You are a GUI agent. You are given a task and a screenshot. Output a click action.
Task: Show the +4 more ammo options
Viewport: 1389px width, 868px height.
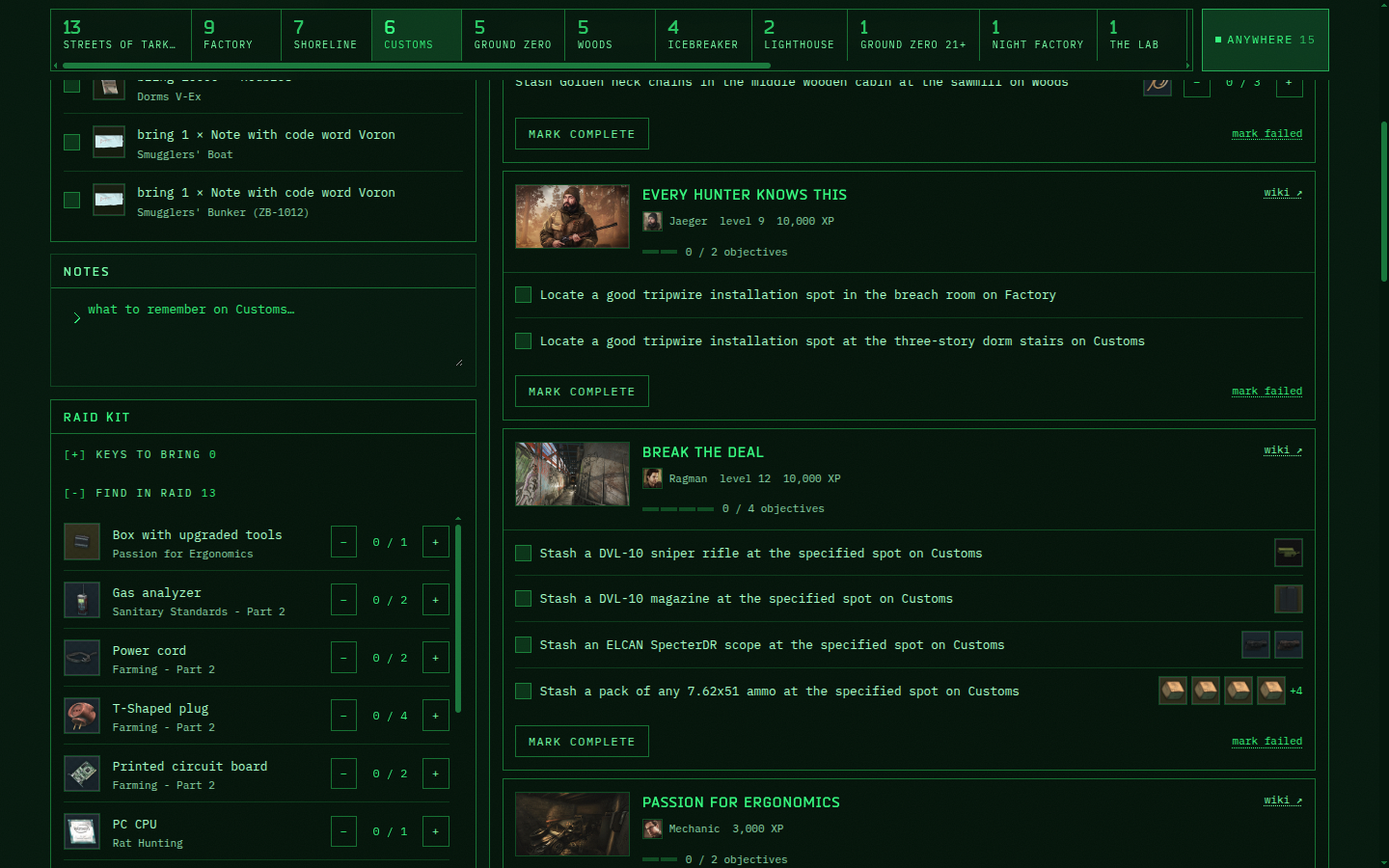click(x=1296, y=691)
